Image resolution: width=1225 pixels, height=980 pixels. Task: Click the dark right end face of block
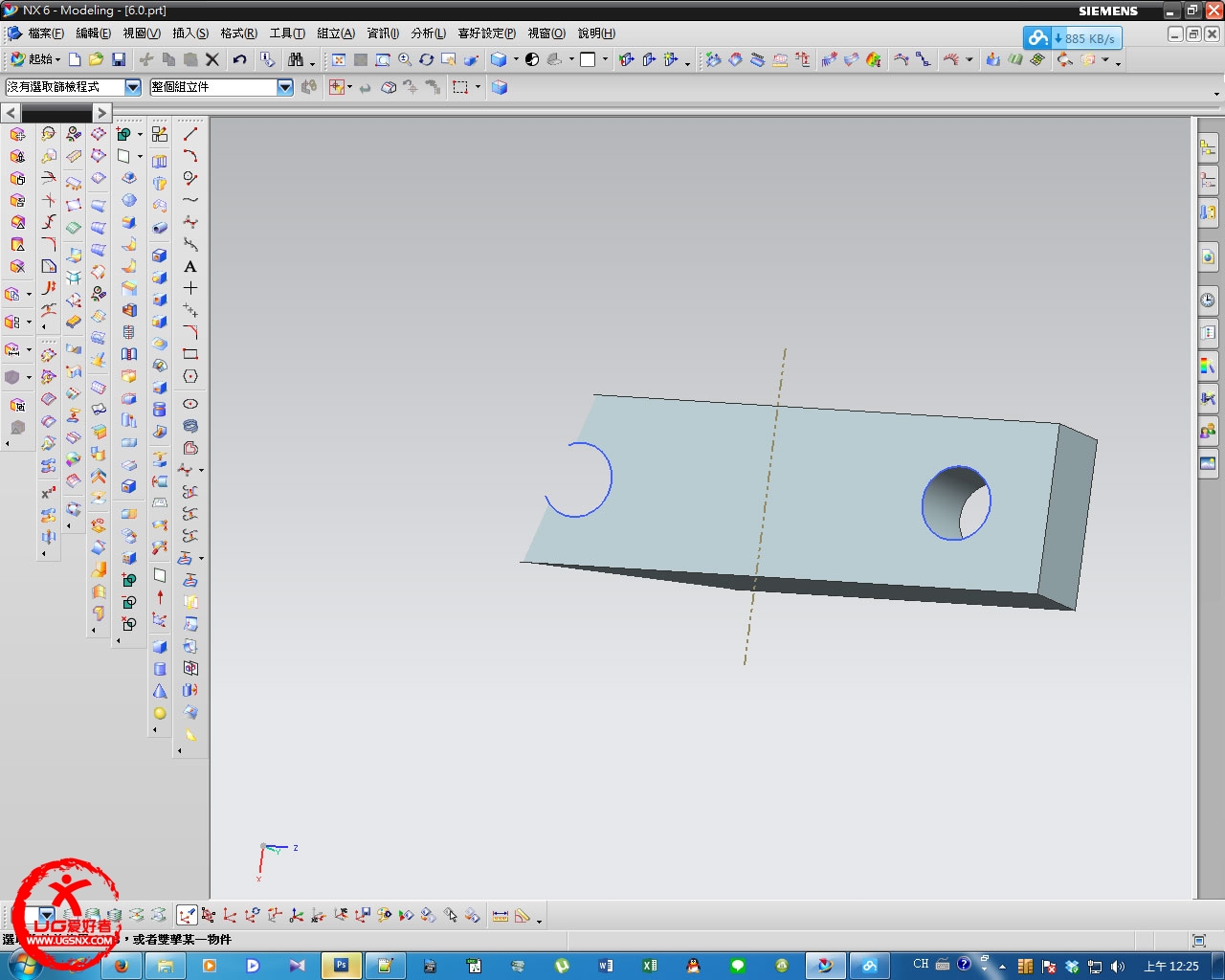(x=1068, y=517)
